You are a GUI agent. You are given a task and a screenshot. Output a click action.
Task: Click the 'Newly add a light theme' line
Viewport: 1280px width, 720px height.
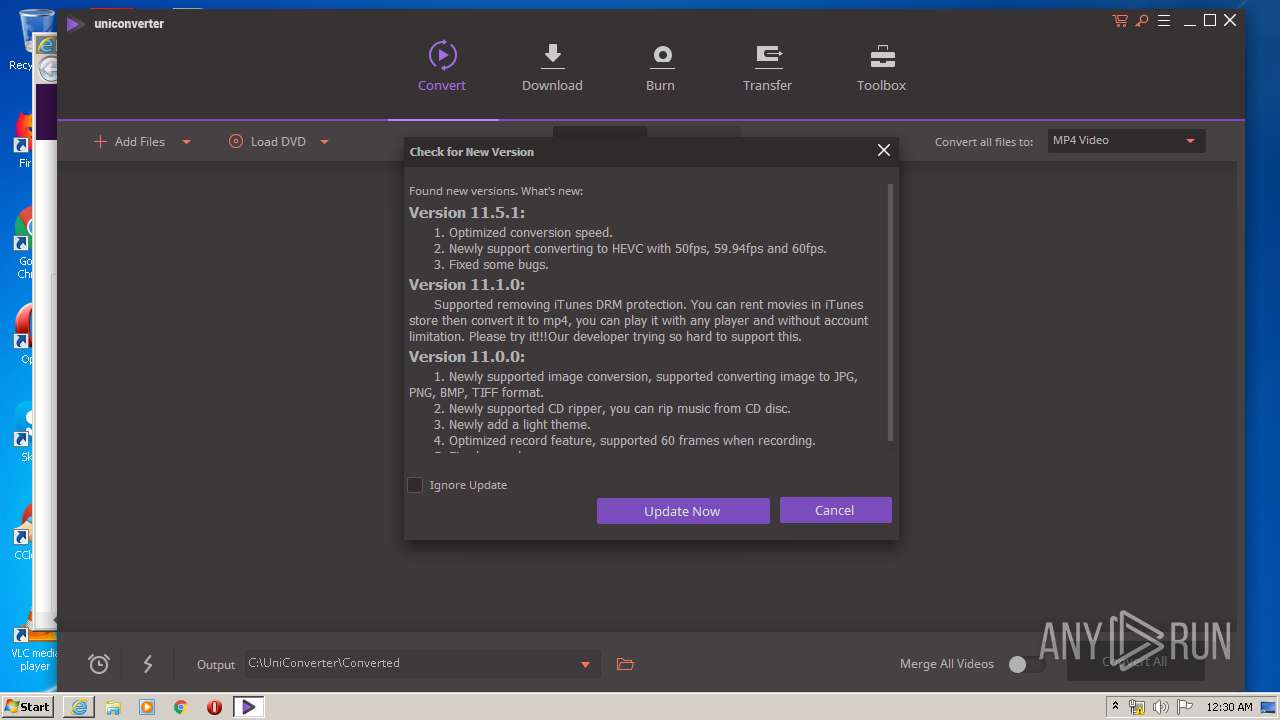(512, 425)
